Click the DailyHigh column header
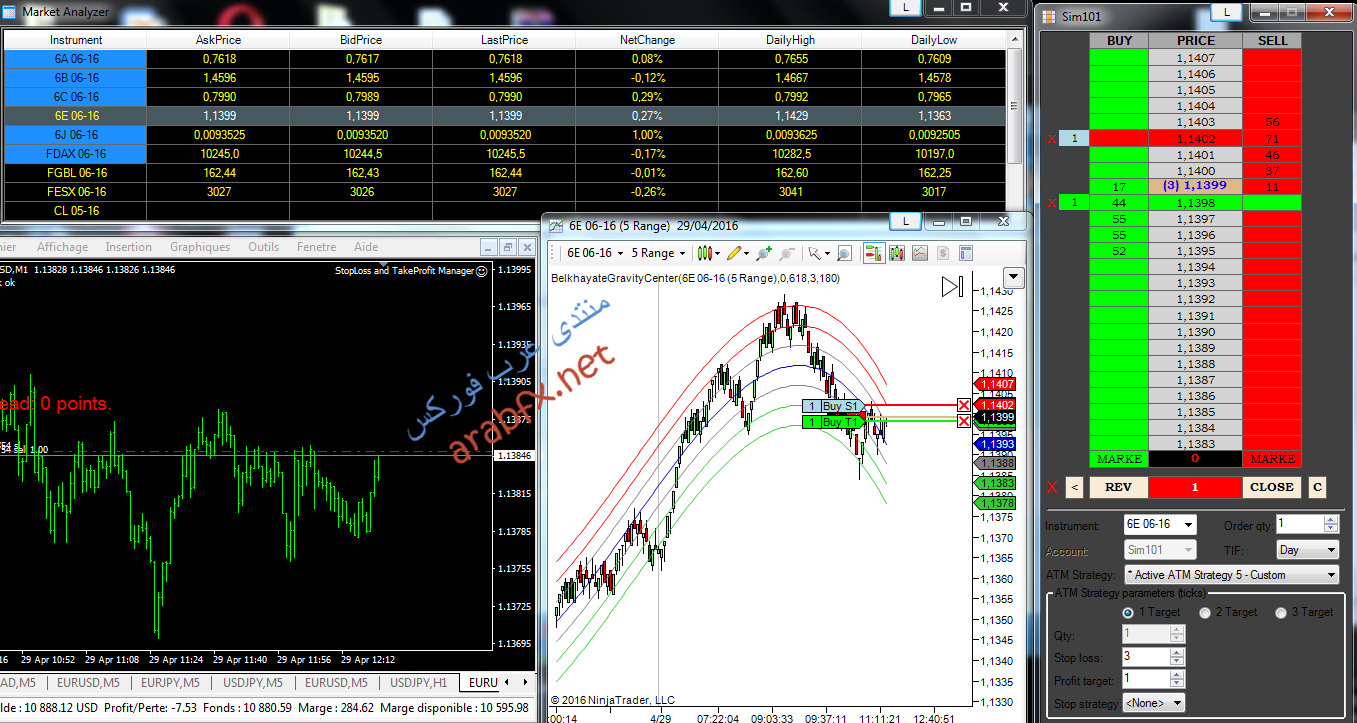 790,40
